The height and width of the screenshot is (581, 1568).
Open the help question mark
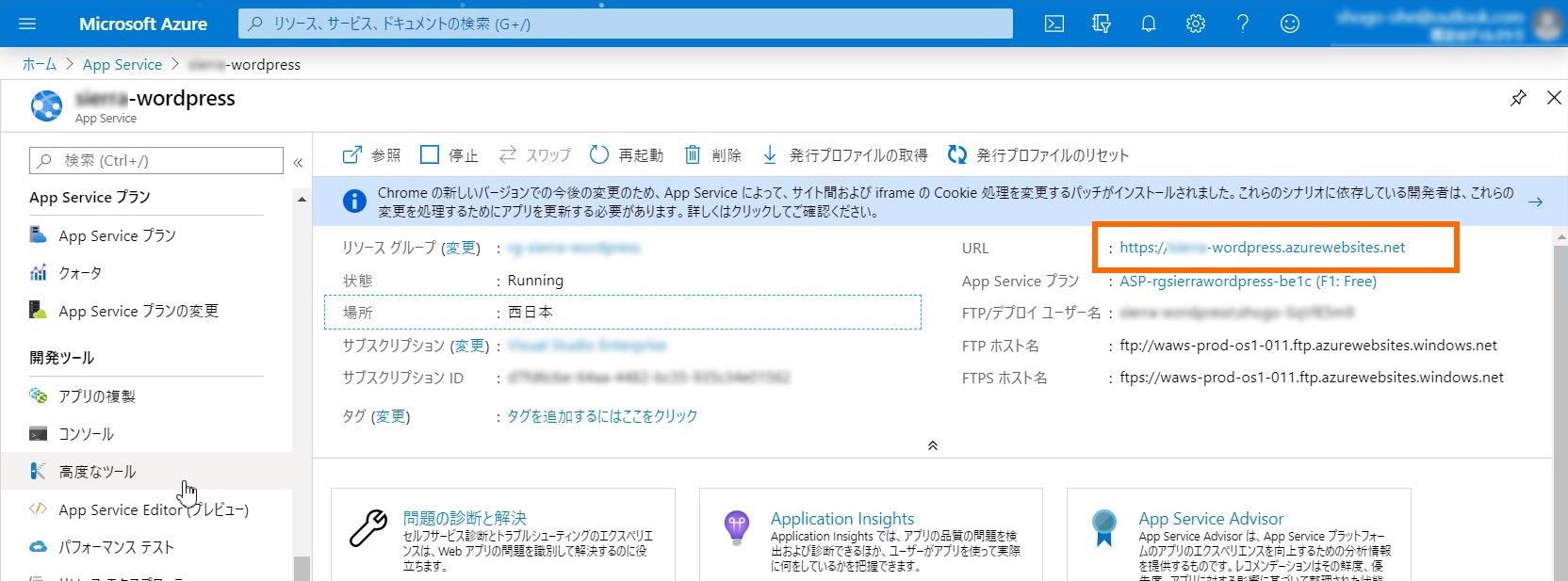[x=1243, y=24]
